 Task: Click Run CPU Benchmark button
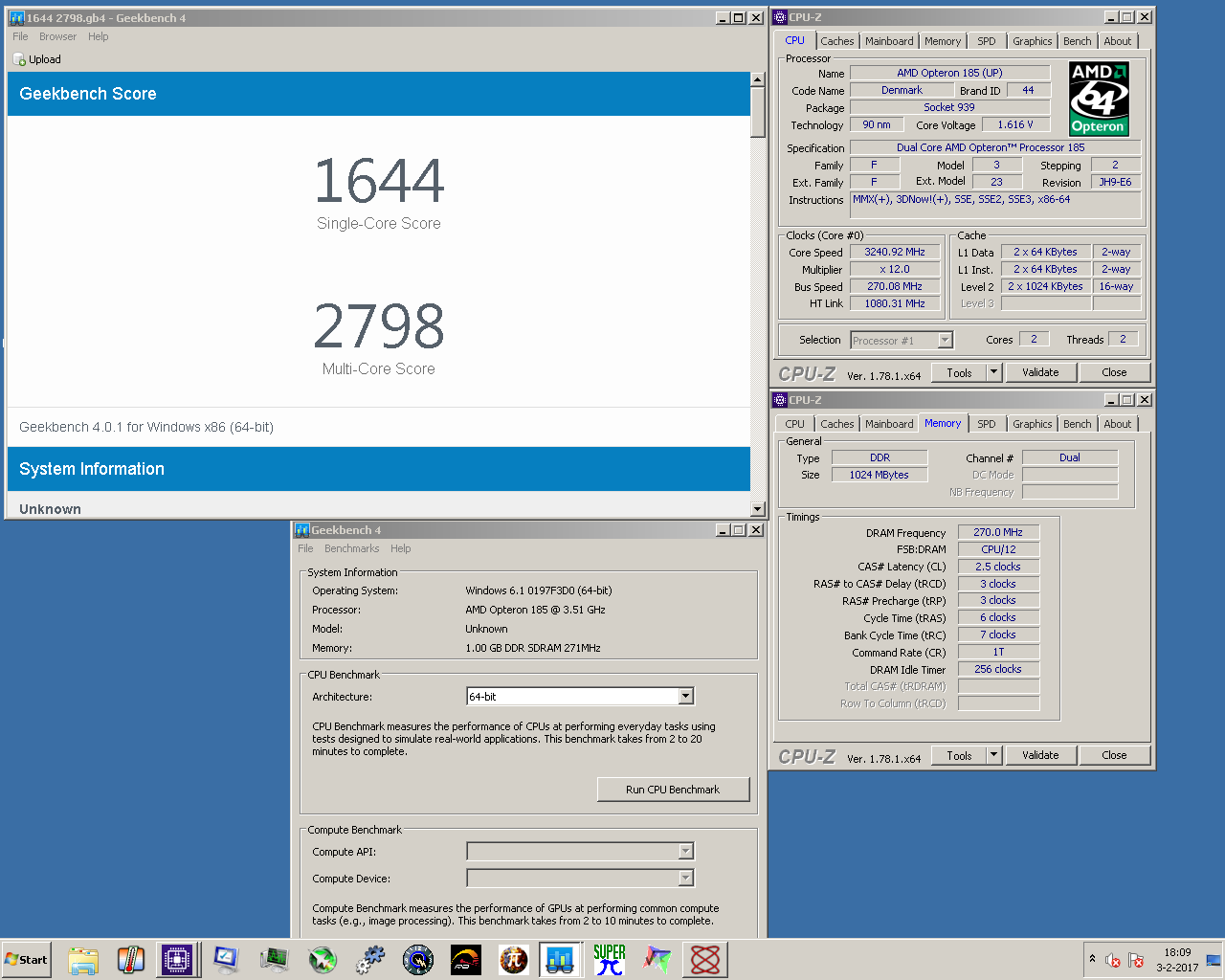click(x=673, y=790)
